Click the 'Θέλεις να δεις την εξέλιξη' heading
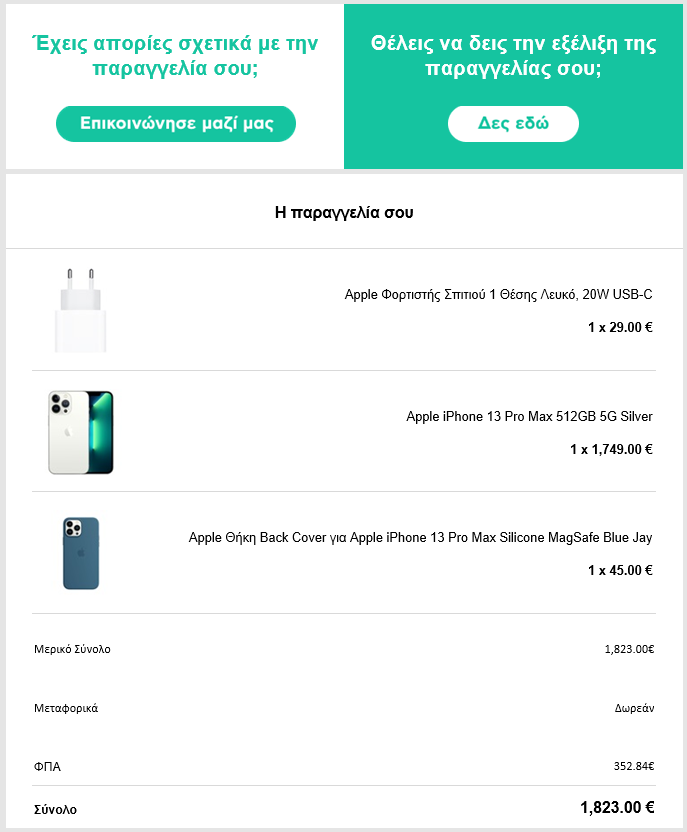The height and width of the screenshot is (832, 687). click(x=513, y=56)
